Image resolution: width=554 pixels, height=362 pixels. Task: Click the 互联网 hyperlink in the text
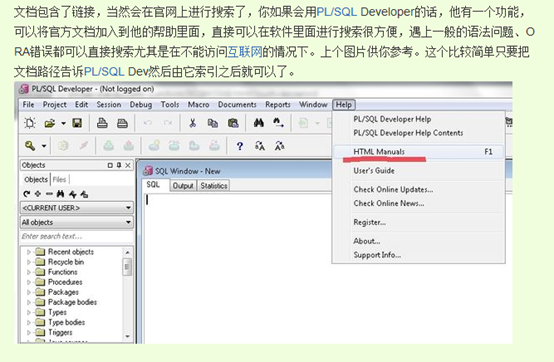pyautogui.click(x=245, y=52)
